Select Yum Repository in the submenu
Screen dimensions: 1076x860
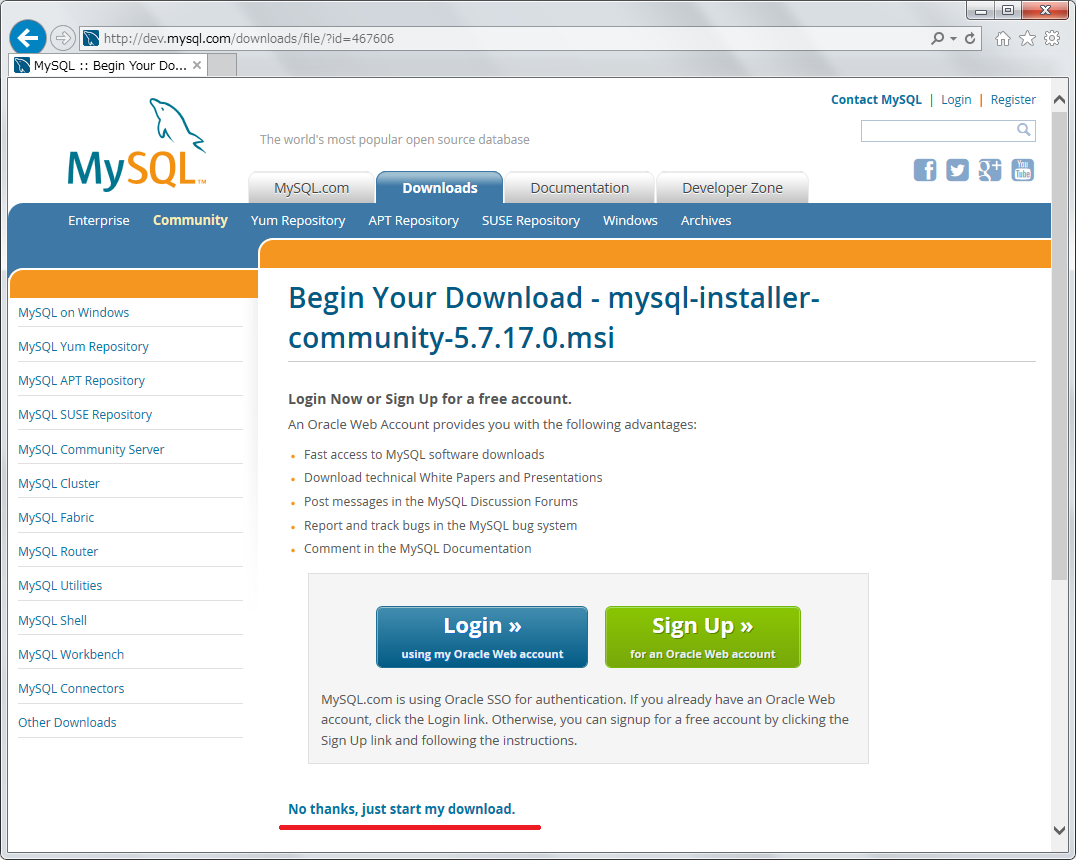click(298, 221)
